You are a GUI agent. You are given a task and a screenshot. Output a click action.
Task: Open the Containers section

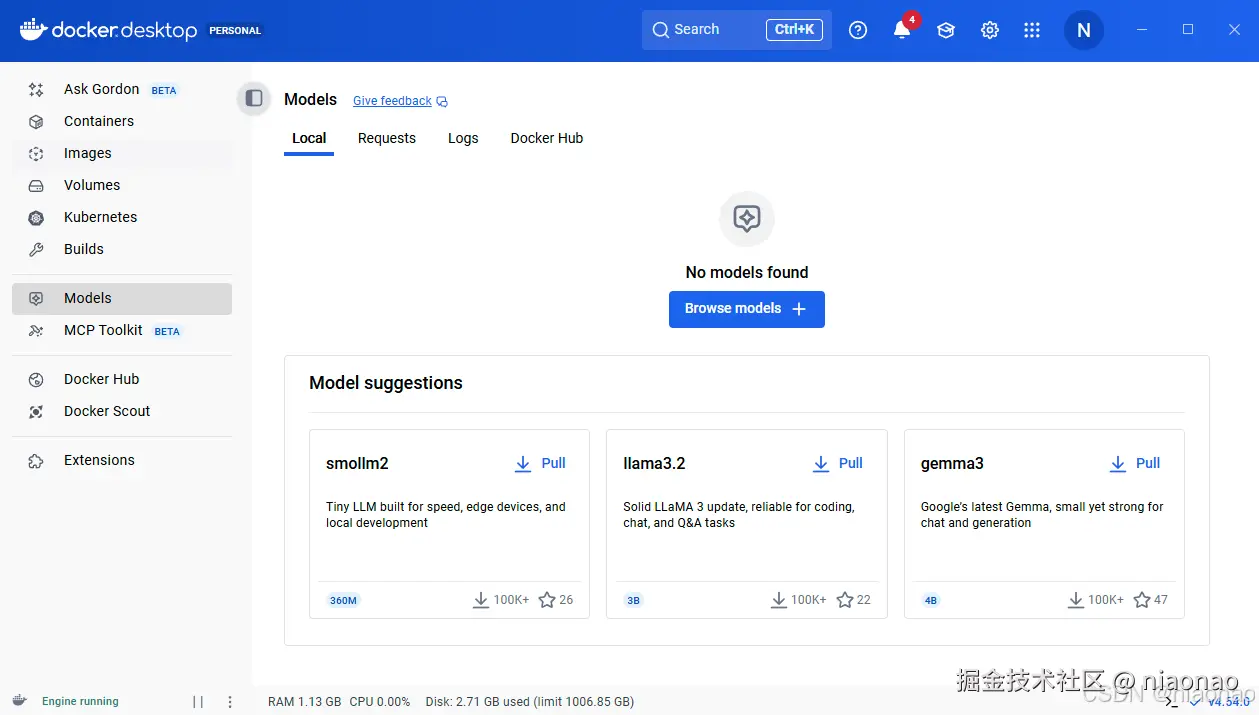[122, 121]
